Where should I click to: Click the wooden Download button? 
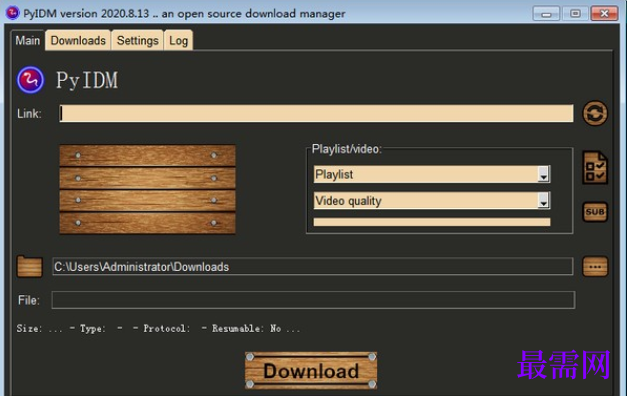point(311,370)
